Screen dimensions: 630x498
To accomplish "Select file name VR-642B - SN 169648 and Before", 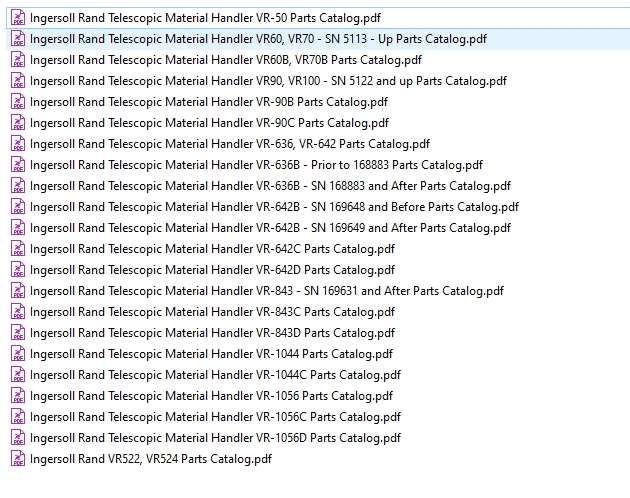I will point(274,207).
